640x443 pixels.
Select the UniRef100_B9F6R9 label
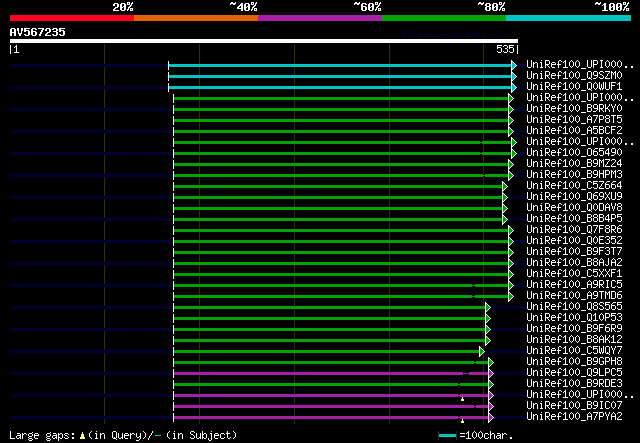click(x=574, y=329)
